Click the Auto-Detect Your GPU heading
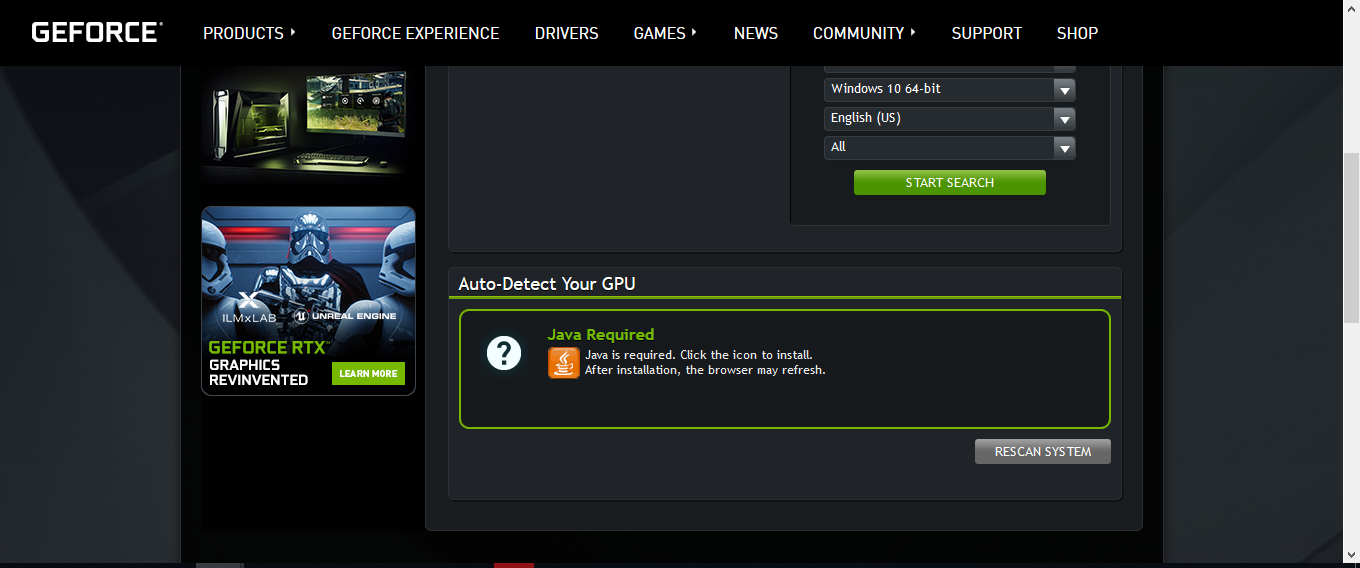 tap(547, 284)
